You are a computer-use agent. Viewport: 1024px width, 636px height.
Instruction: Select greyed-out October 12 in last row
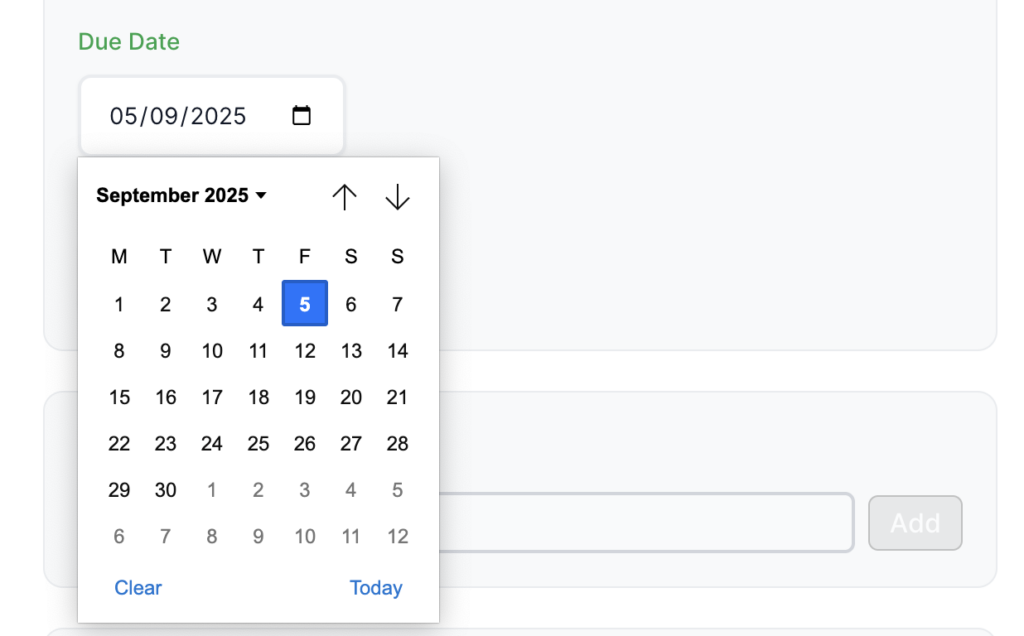tap(397, 537)
